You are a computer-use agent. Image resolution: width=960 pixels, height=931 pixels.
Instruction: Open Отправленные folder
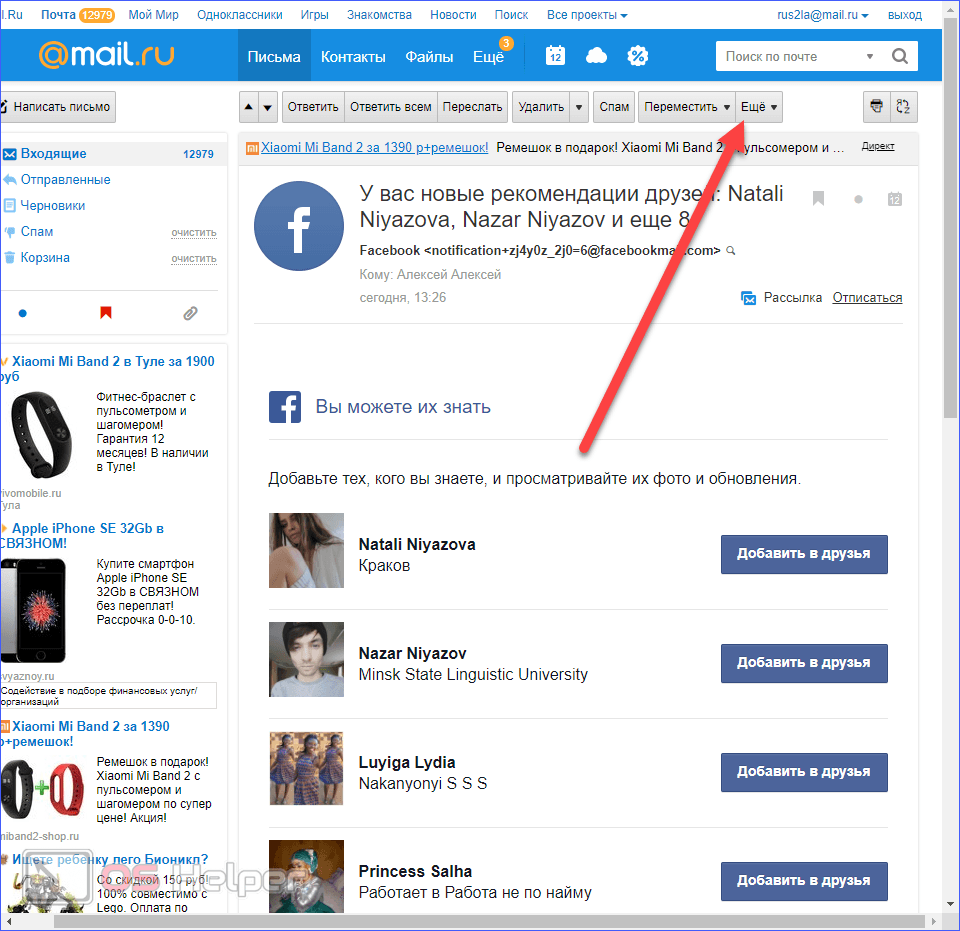66,179
